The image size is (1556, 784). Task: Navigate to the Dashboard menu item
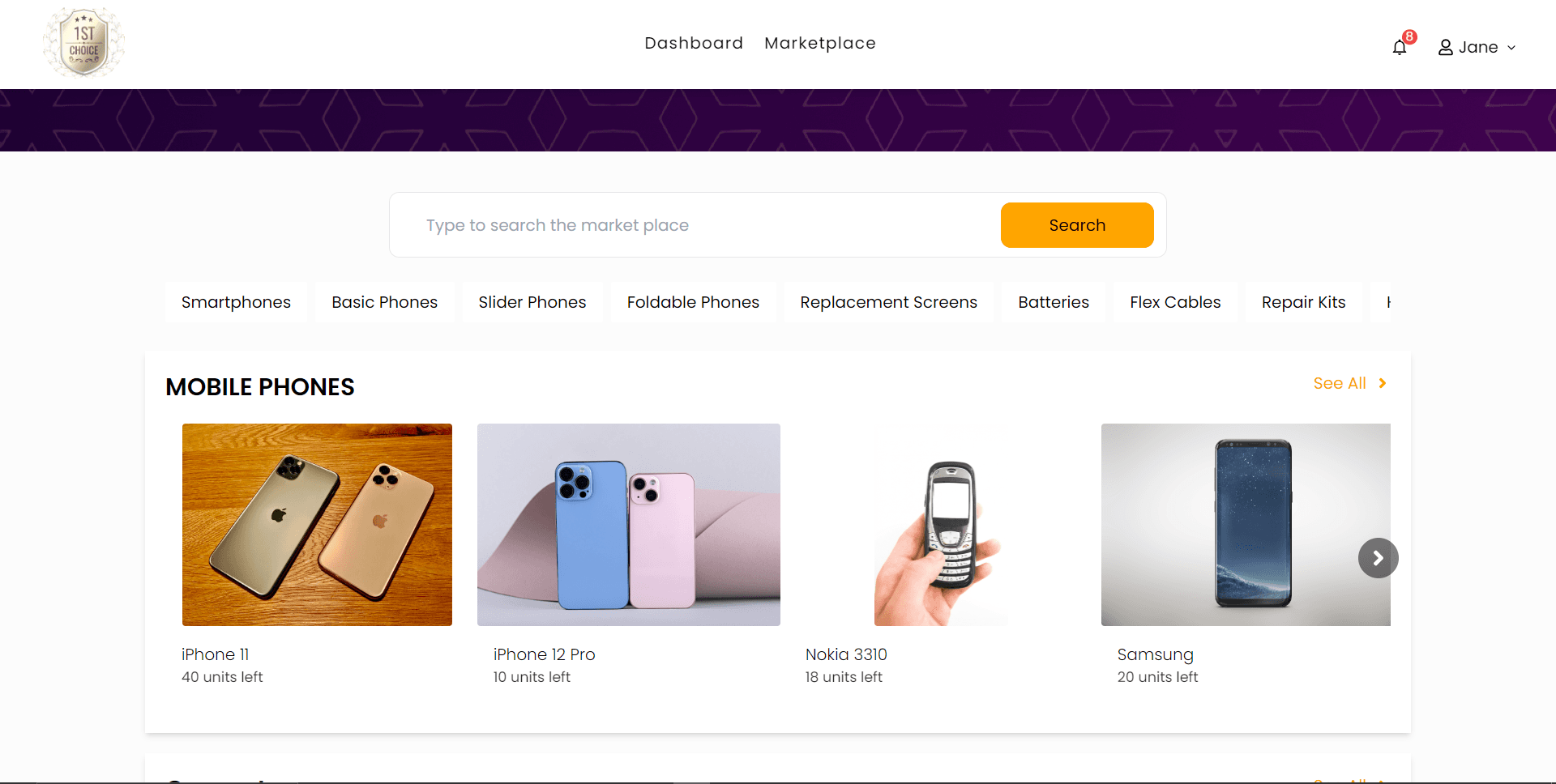[x=694, y=43]
